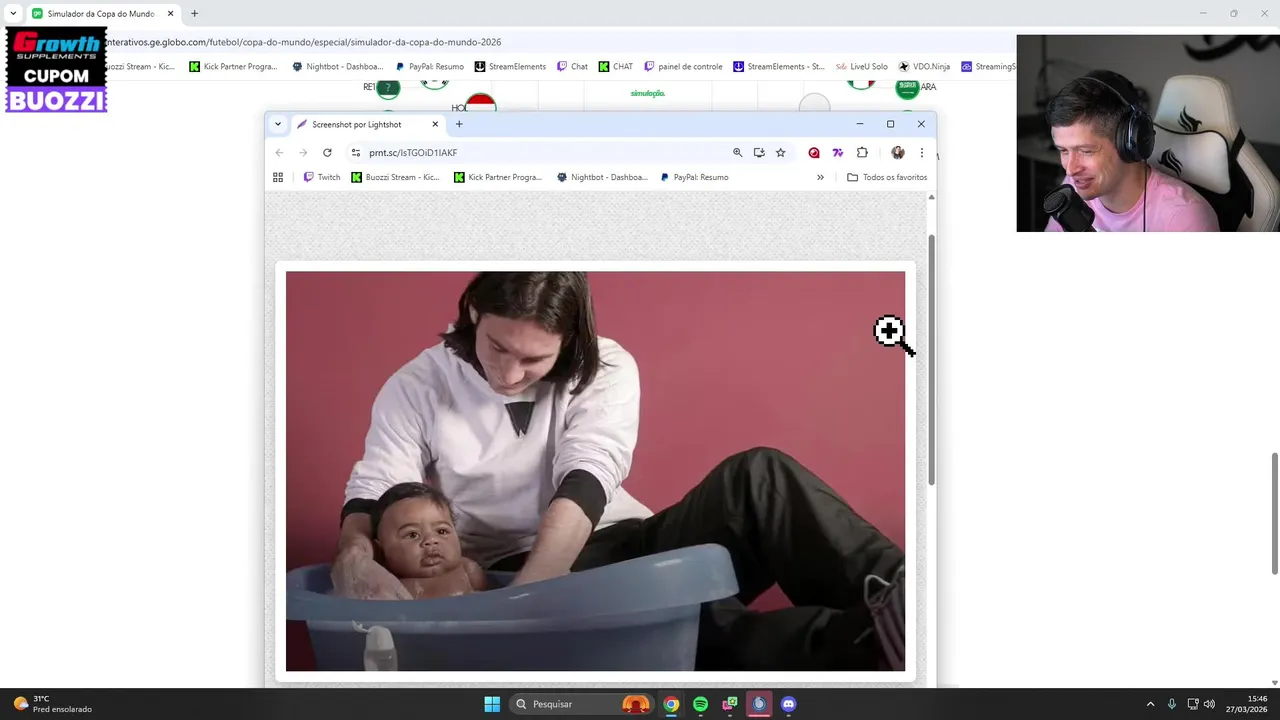Open the Nightbot - Dashboa... bookmark in the background window
The height and width of the screenshot is (720, 1280).
click(x=338, y=67)
